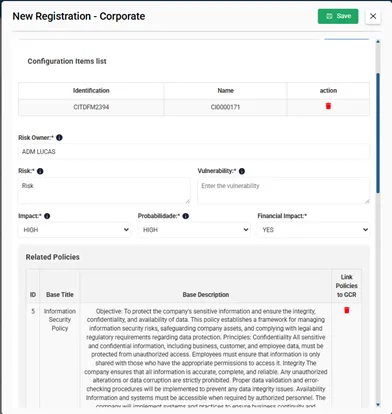Image resolution: width=392 pixels, height=414 pixels.
Task: Show info tooltip for Vulnerability
Action: (x=242, y=171)
